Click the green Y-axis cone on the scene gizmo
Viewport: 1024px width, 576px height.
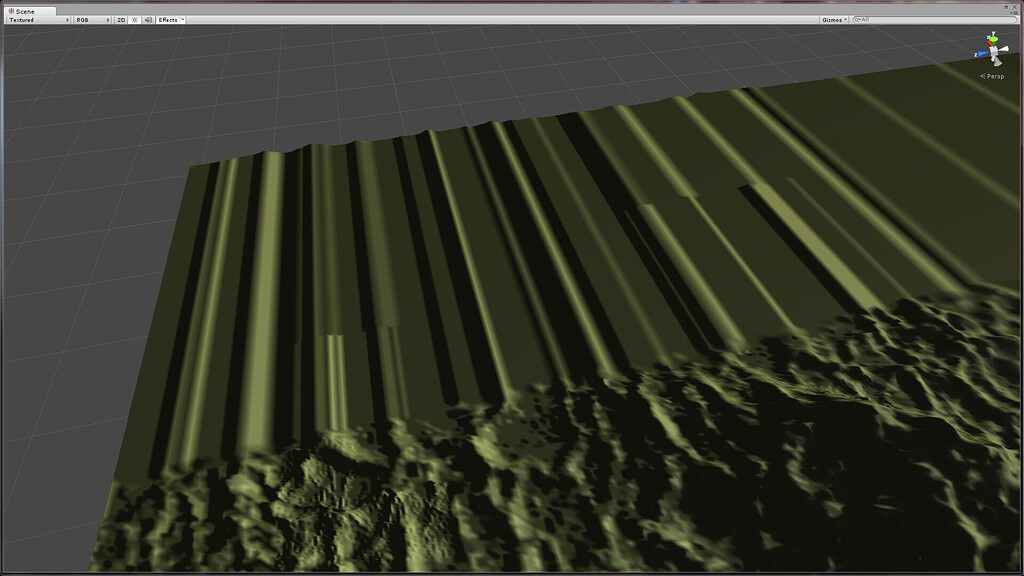[x=994, y=40]
